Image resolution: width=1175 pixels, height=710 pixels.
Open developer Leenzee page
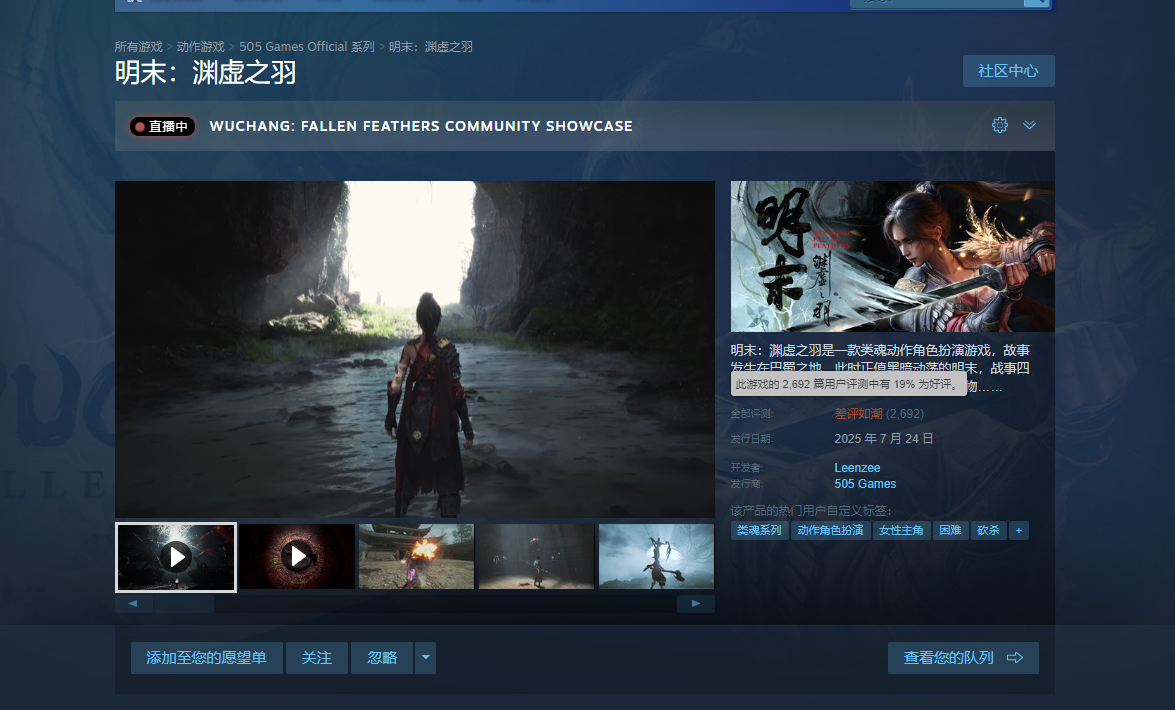pos(857,468)
